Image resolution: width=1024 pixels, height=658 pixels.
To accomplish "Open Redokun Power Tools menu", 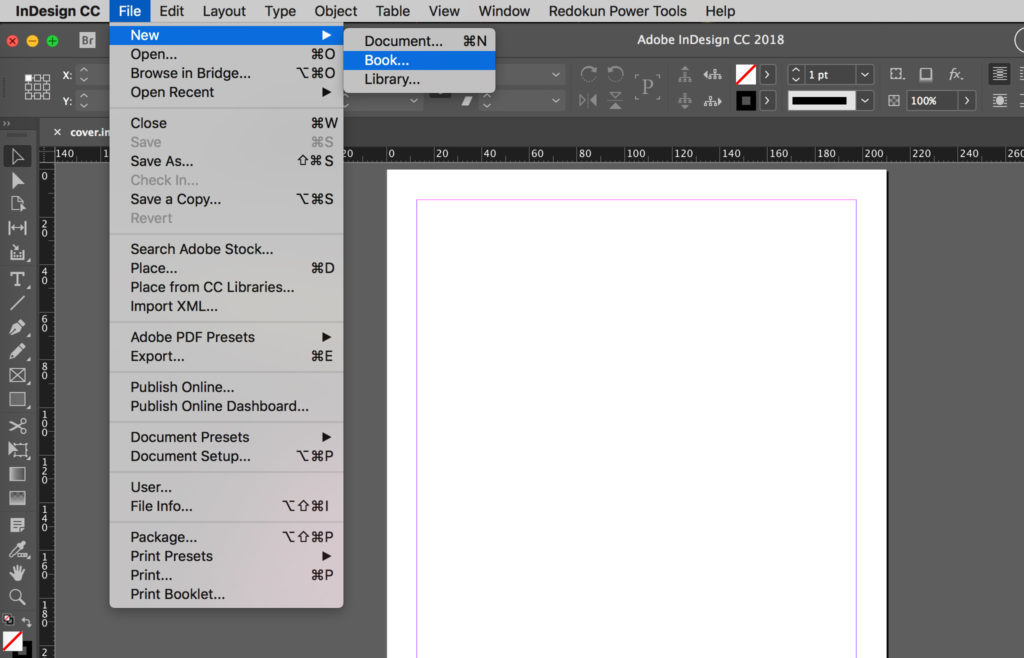I will pos(617,11).
